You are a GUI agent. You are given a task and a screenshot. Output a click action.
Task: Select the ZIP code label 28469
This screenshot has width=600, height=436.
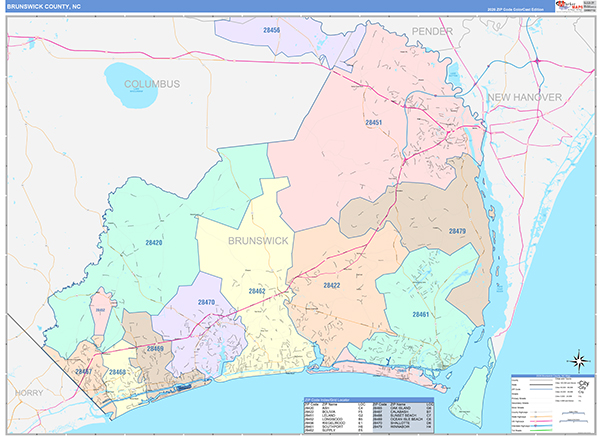click(x=155, y=349)
